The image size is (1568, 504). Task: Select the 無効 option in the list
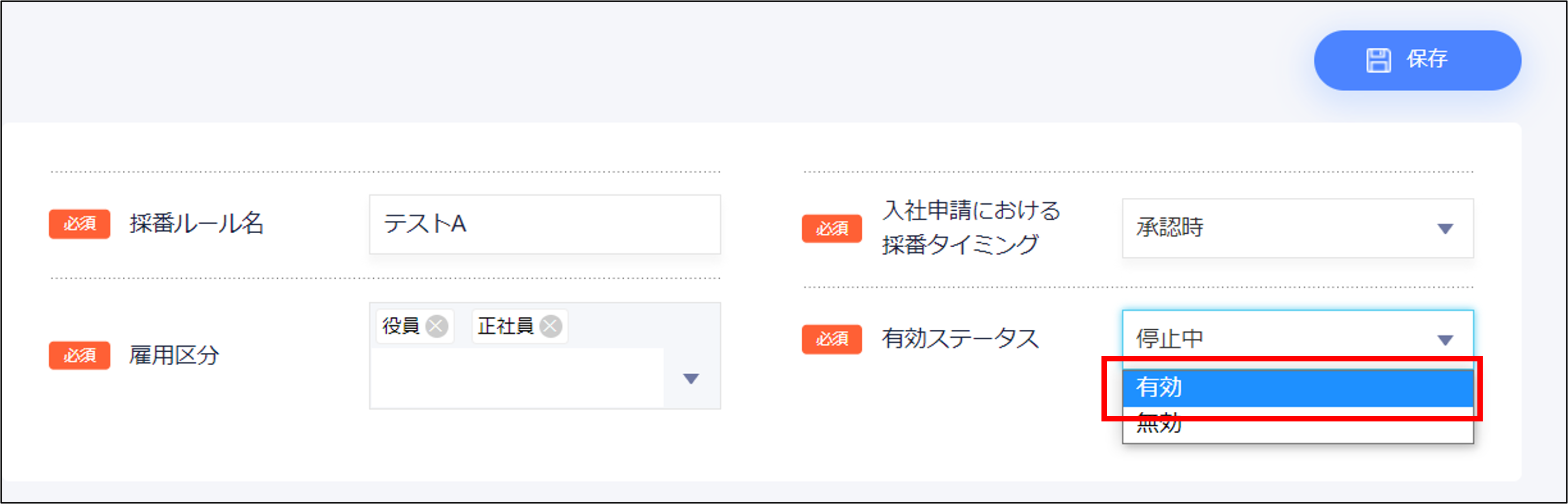[1298, 424]
